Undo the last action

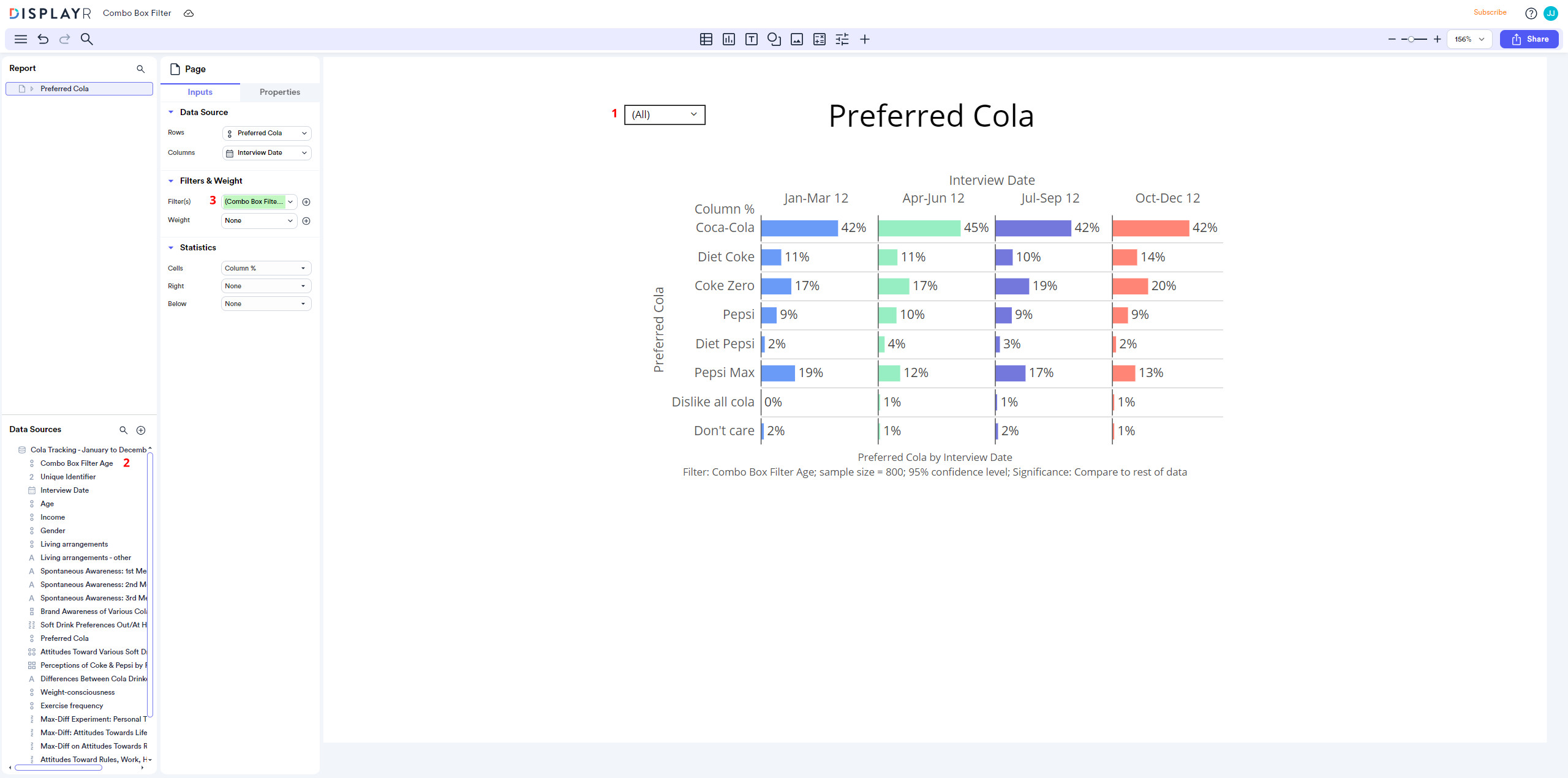43,39
